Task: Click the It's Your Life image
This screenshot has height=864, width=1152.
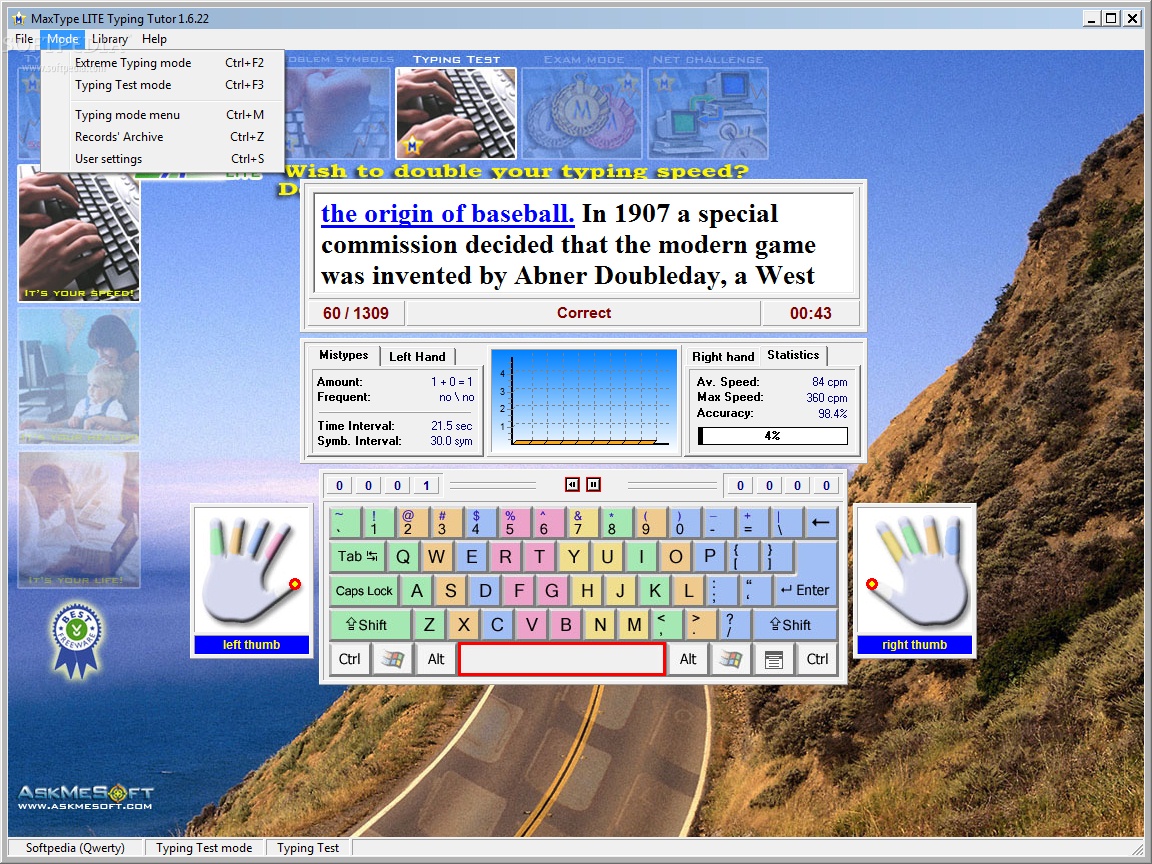Action: 79,519
